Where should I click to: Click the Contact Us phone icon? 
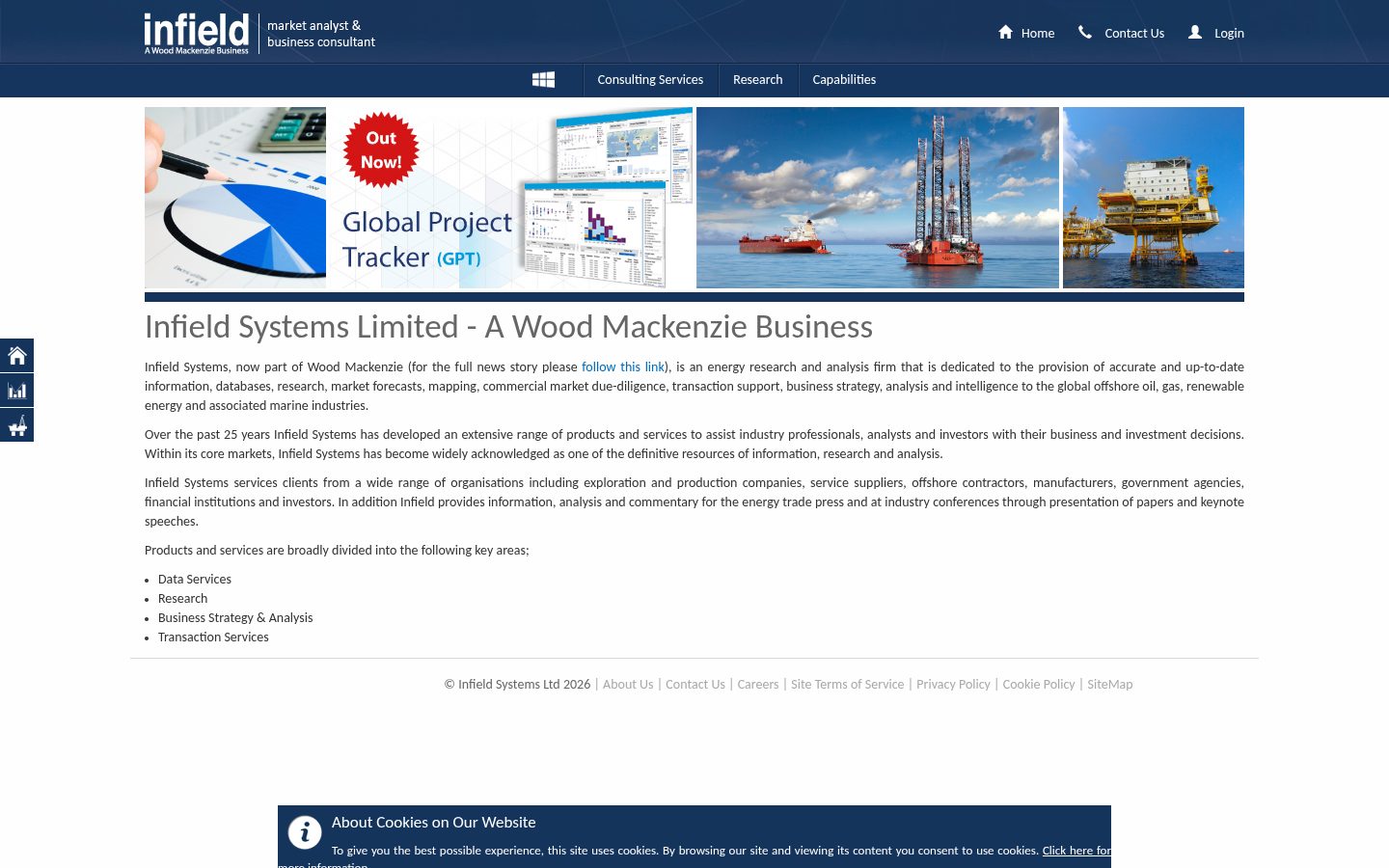[1085, 32]
